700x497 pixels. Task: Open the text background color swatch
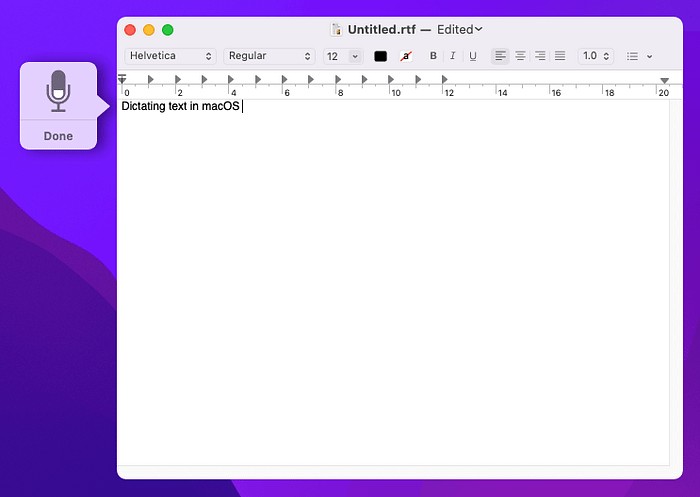(406, 56)
